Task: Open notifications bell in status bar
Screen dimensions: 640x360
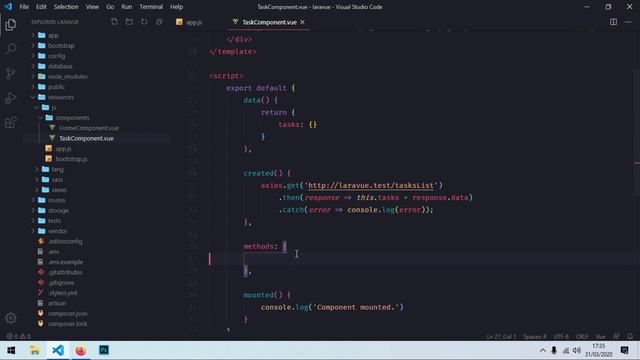Action: (630, 336)
